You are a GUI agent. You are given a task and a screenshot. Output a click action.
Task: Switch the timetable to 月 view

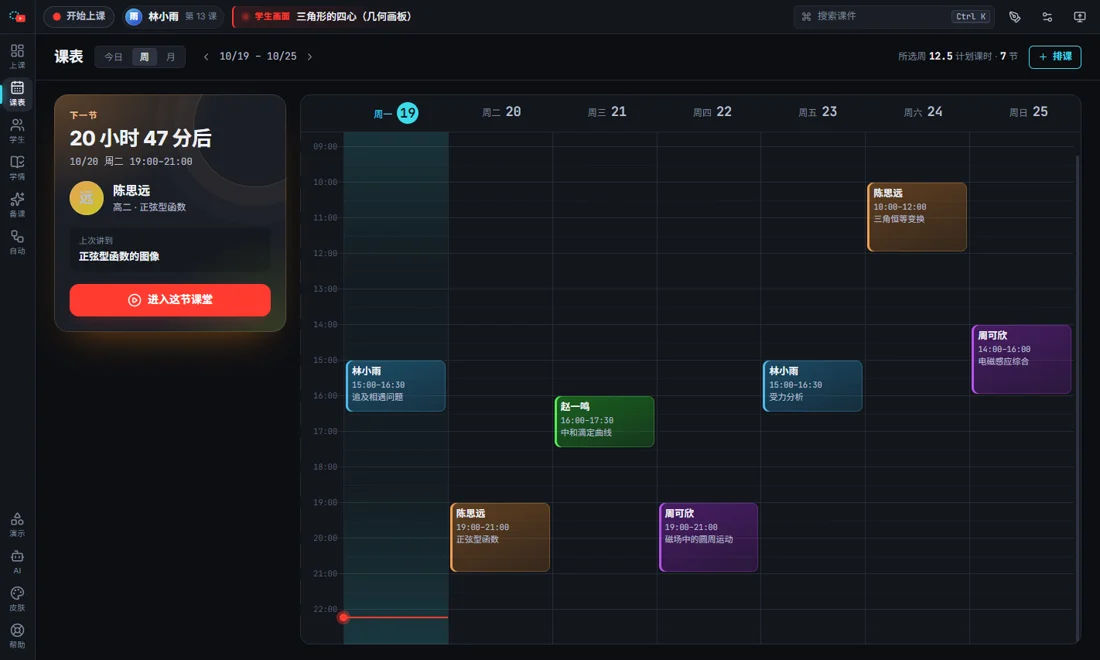[170, 57]
